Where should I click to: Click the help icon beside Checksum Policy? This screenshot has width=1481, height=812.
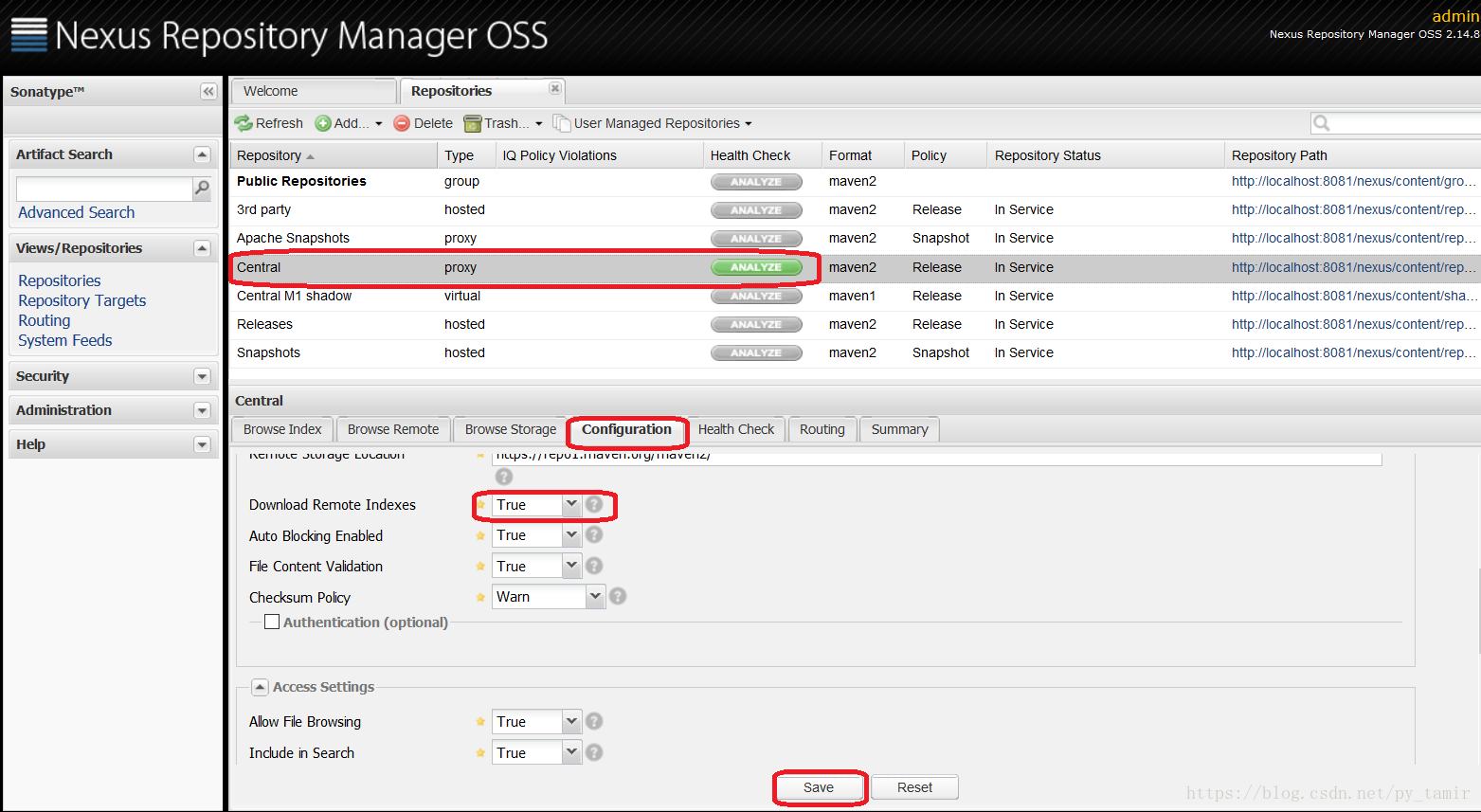pyautogui.click(x=618, y=596)
